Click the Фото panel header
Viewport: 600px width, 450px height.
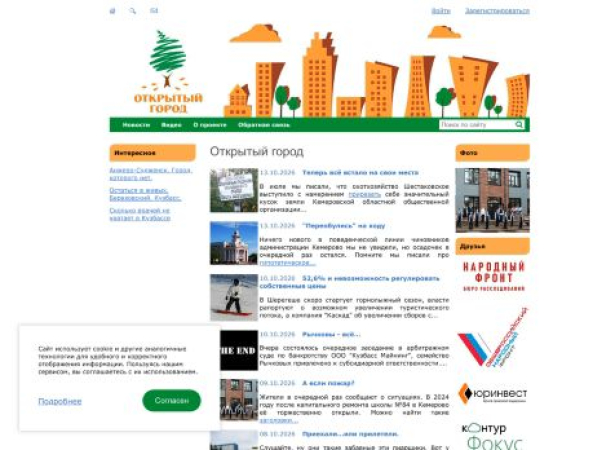pos(492,153)
